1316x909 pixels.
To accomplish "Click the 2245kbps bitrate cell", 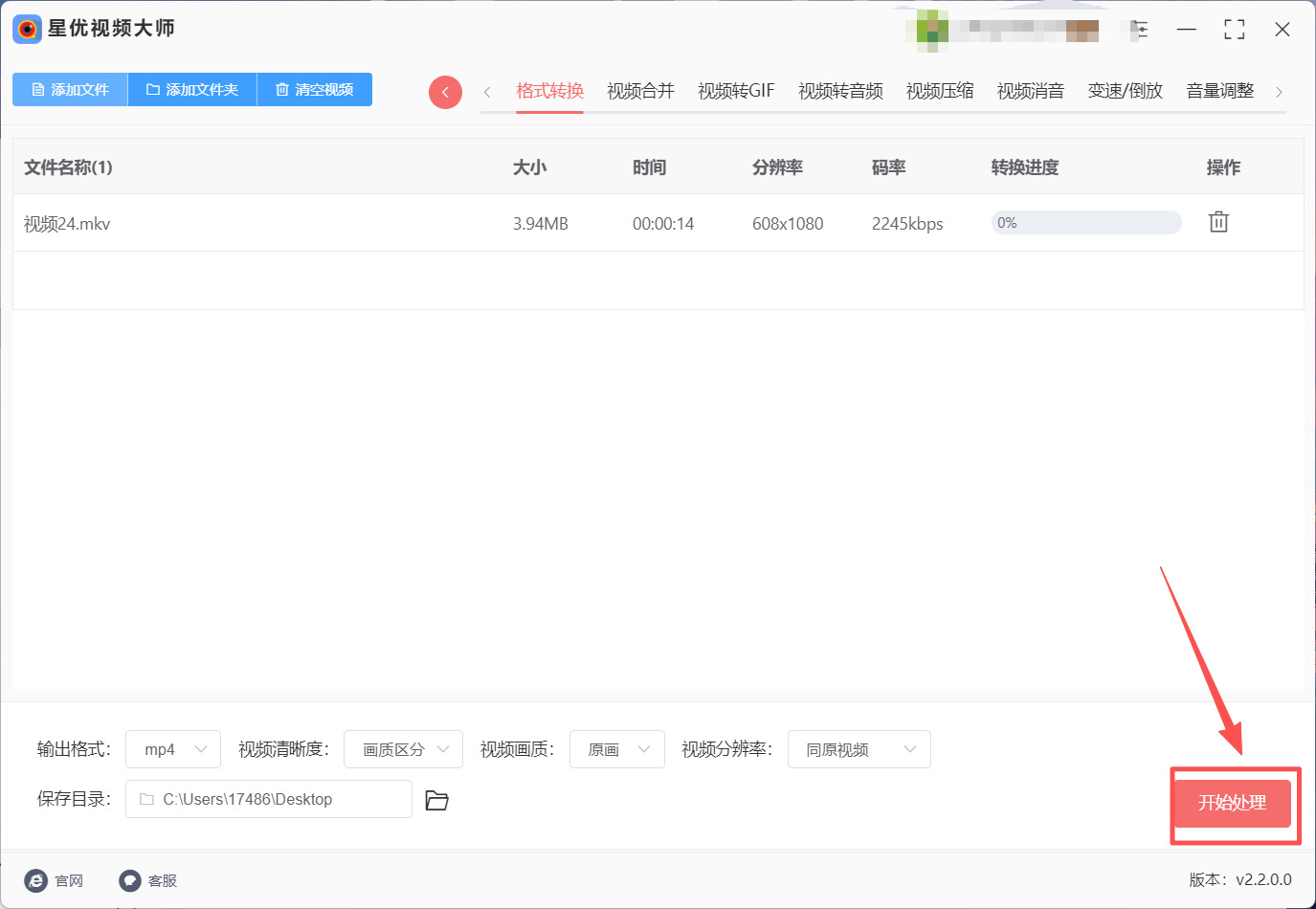I will point(907,224).
